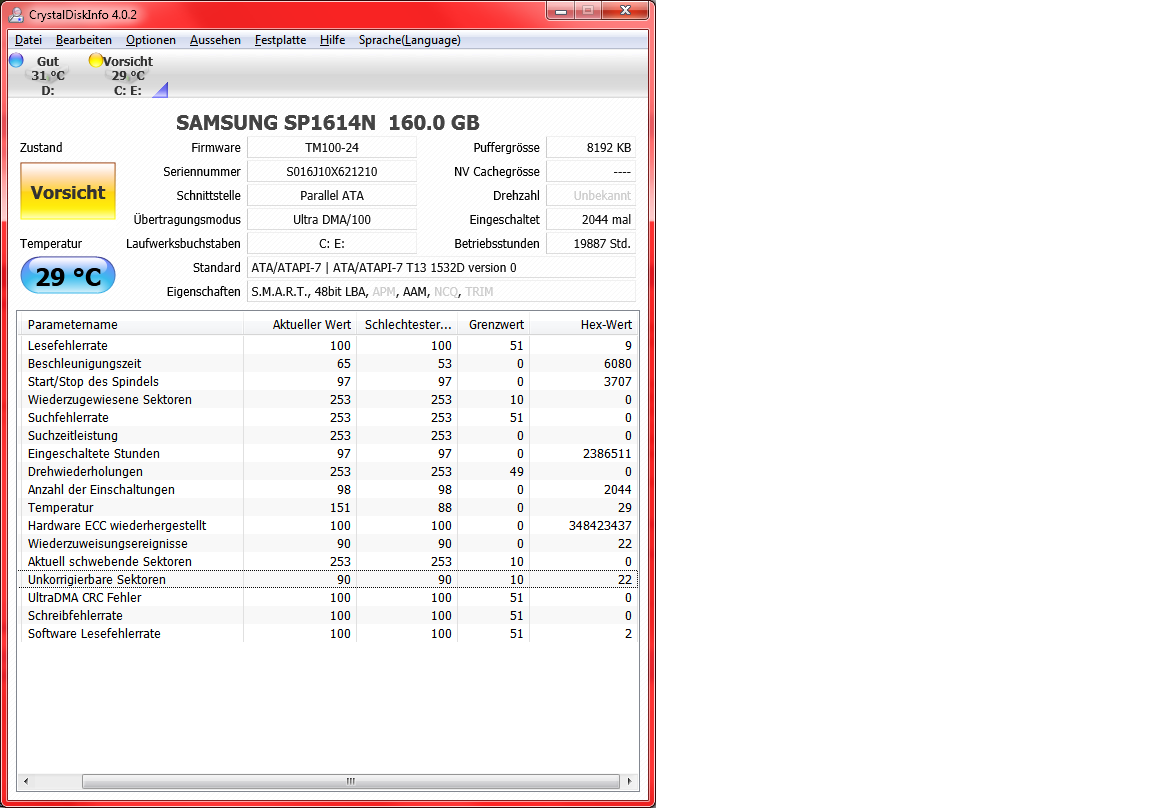Click the Schnittstelle field Parallel ATA

point(332,195)
